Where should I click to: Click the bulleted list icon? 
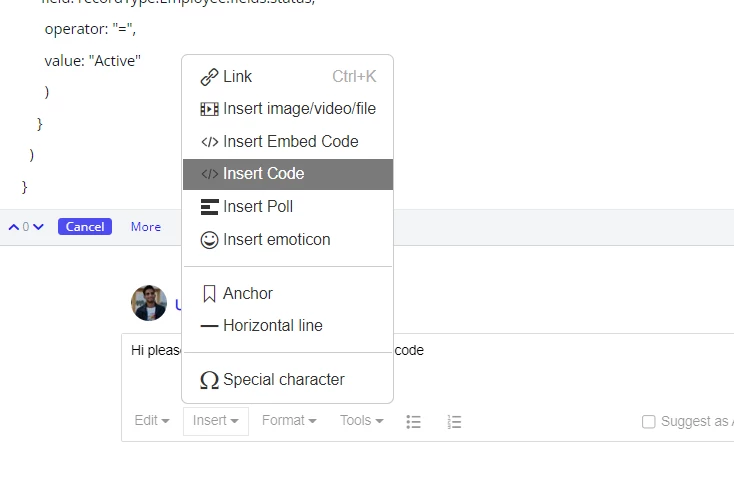tap(413, 422)
